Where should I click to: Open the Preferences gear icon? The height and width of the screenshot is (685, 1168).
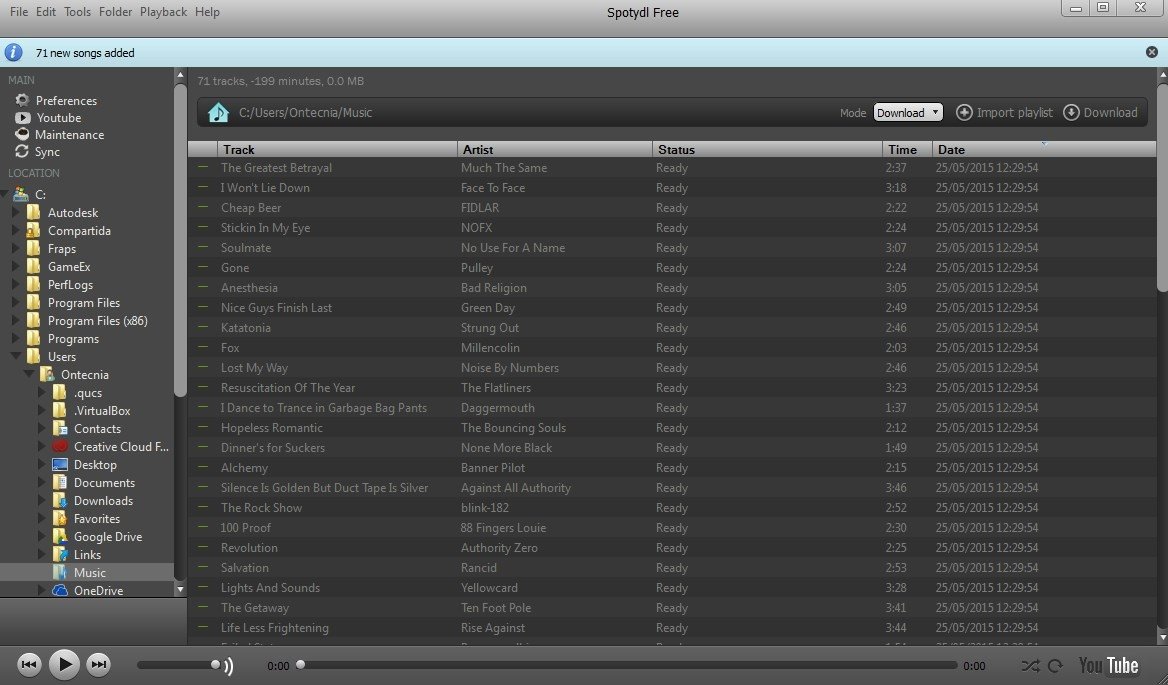tap(22, 100)
